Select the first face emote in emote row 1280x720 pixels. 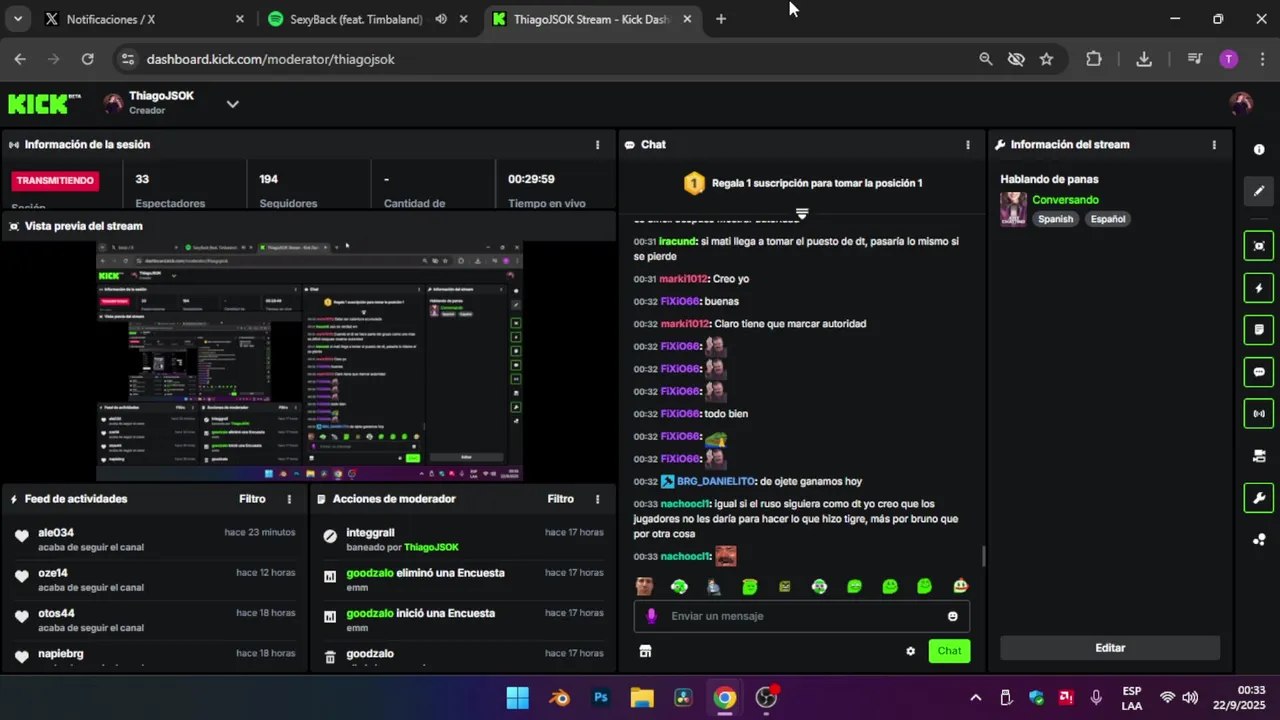(645, 587)
